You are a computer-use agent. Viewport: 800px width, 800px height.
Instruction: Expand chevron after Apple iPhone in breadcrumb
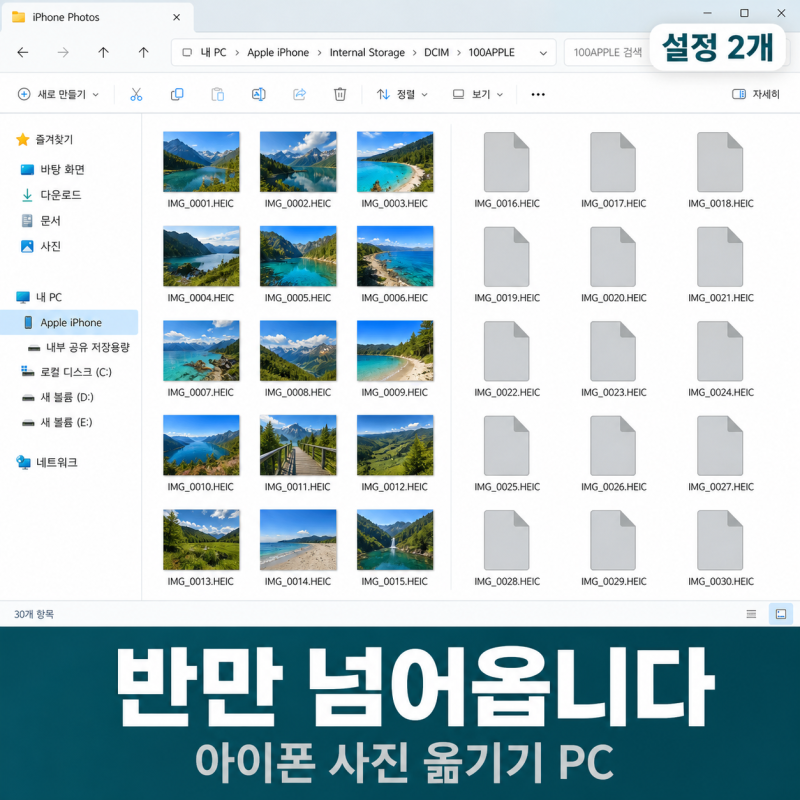tap(319, 53)
